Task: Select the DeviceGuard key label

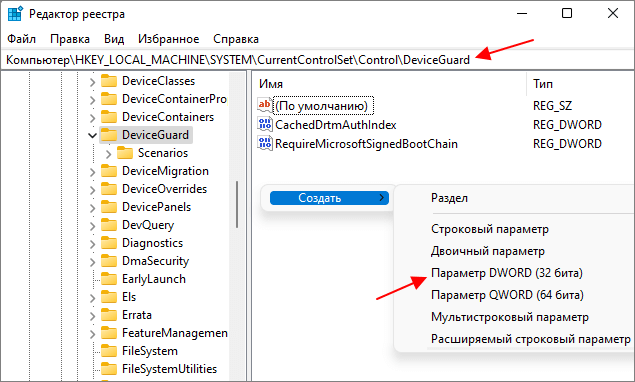Action: pyautogui.click(x=156, y=135)
